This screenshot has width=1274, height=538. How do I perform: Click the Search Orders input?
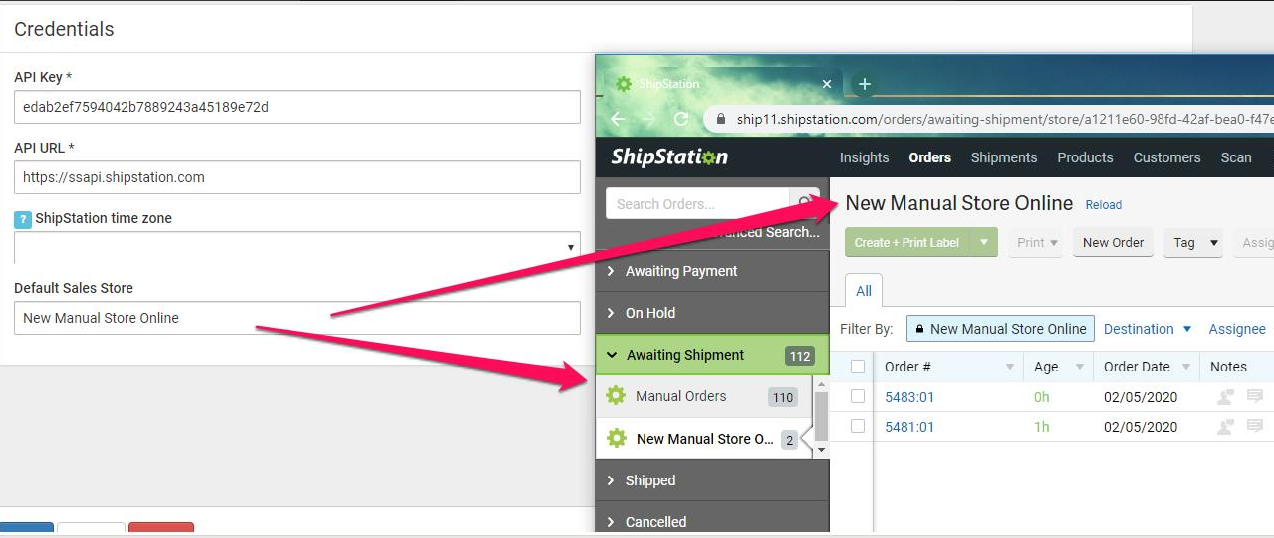[698, 204]
